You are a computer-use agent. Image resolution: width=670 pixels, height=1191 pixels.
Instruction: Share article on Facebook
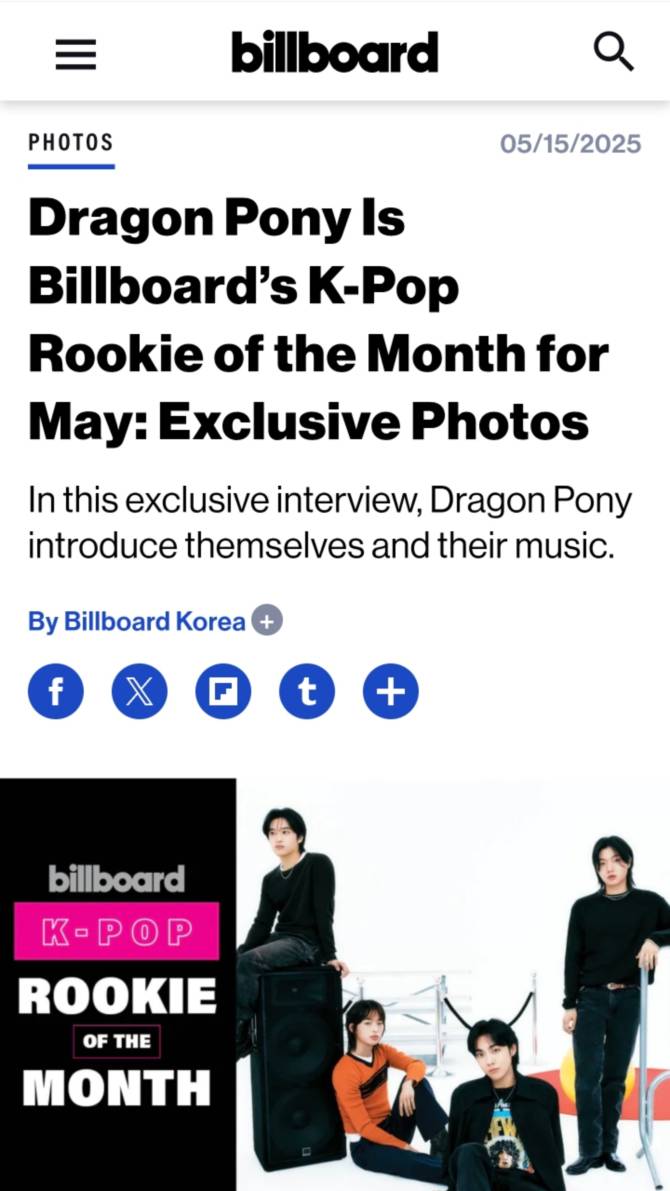[x=55, y=691]
